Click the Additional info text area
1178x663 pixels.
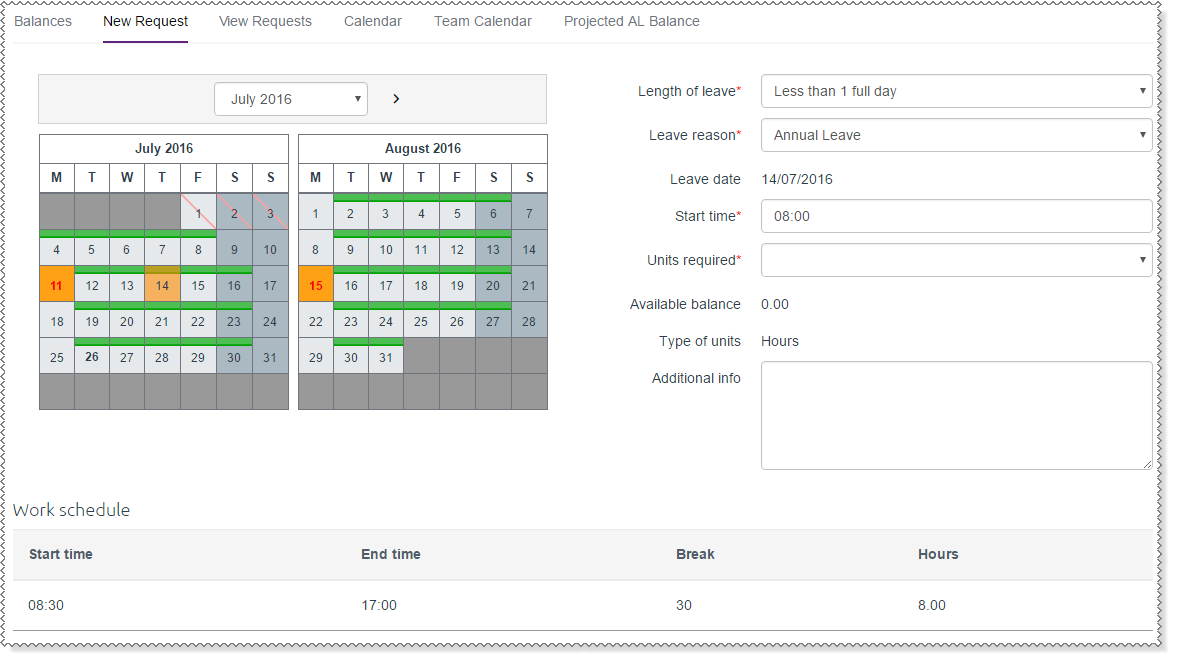pos(956,415)
